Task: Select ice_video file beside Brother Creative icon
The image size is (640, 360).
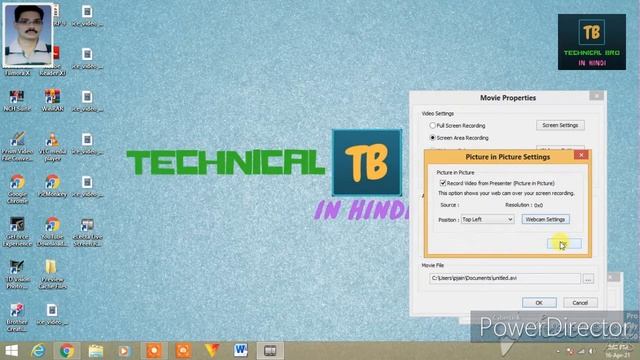Action: 52,314
